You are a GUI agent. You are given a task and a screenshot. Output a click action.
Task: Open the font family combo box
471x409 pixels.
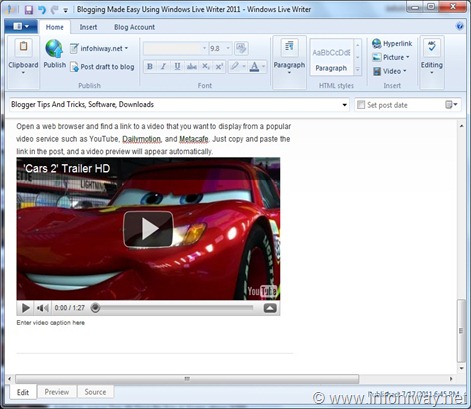pos(175,49)
